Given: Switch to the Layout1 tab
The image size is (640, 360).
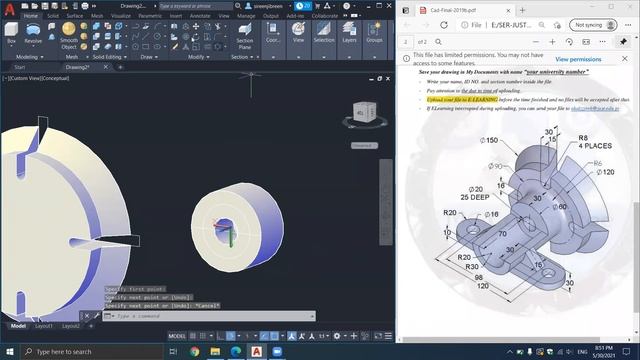Looking at the screenshot, I should [44, 326].
